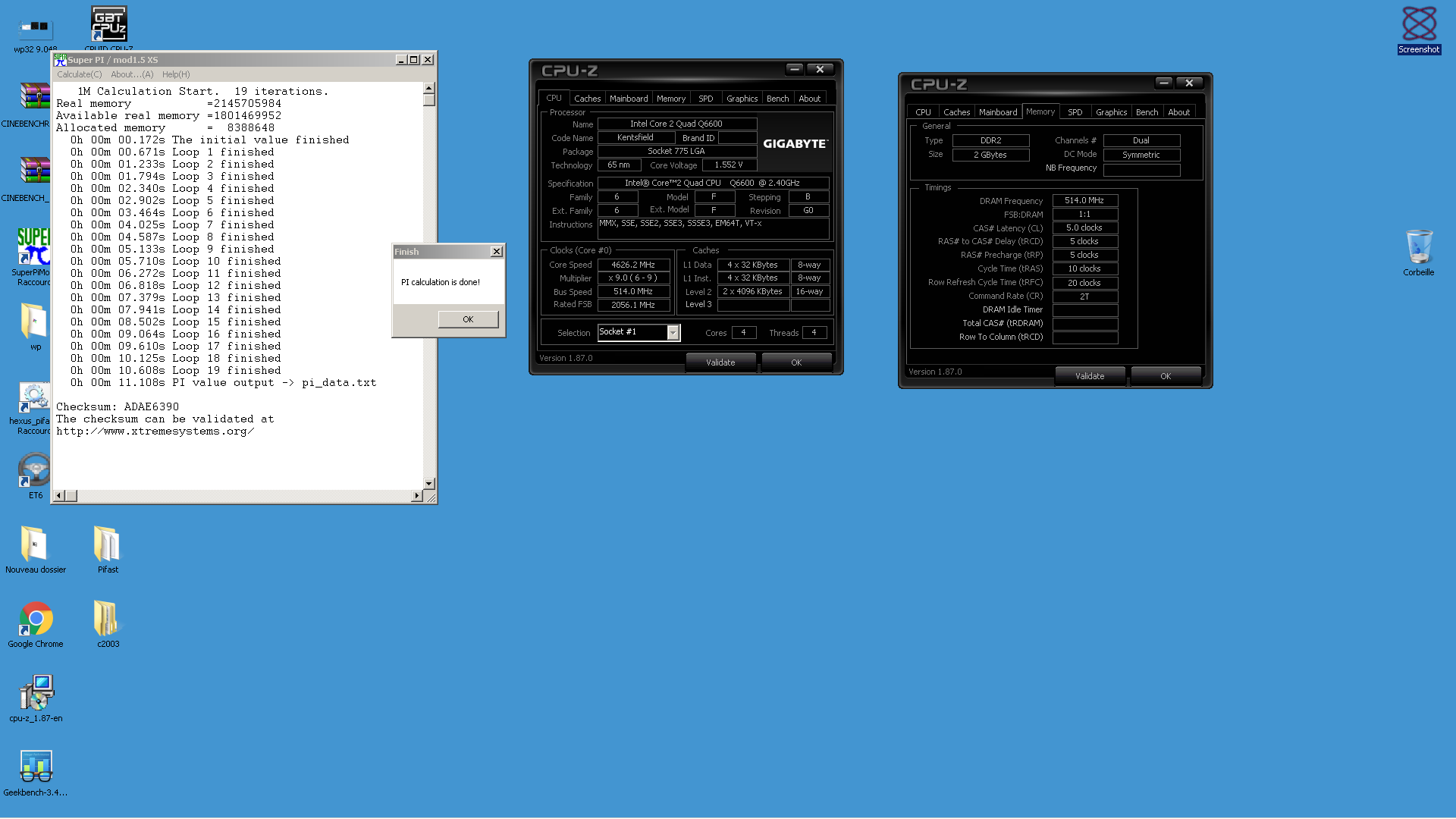The height and width of the screenshot is (819, 1456).
Task: Click the Intel Core 2 Quad Q6600 name field
Action: point(676,124)
